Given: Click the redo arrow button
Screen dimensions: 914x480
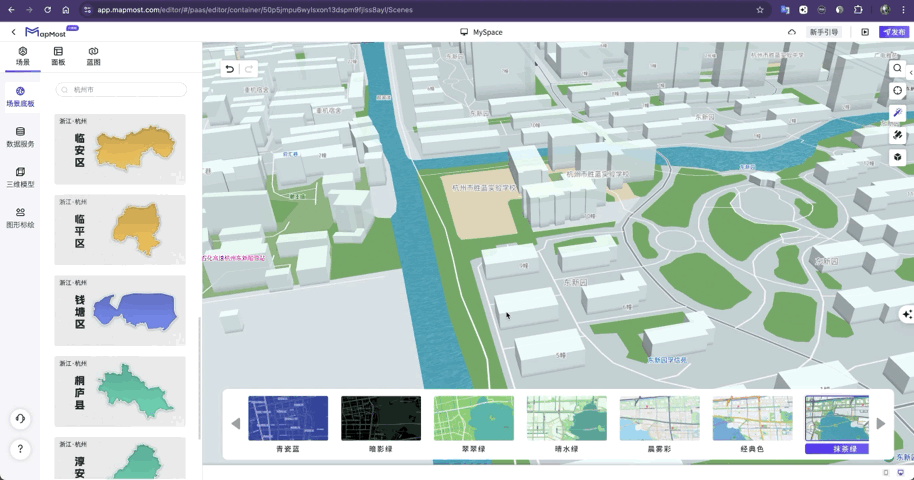Looking at the screenshot, I should 248,69.
